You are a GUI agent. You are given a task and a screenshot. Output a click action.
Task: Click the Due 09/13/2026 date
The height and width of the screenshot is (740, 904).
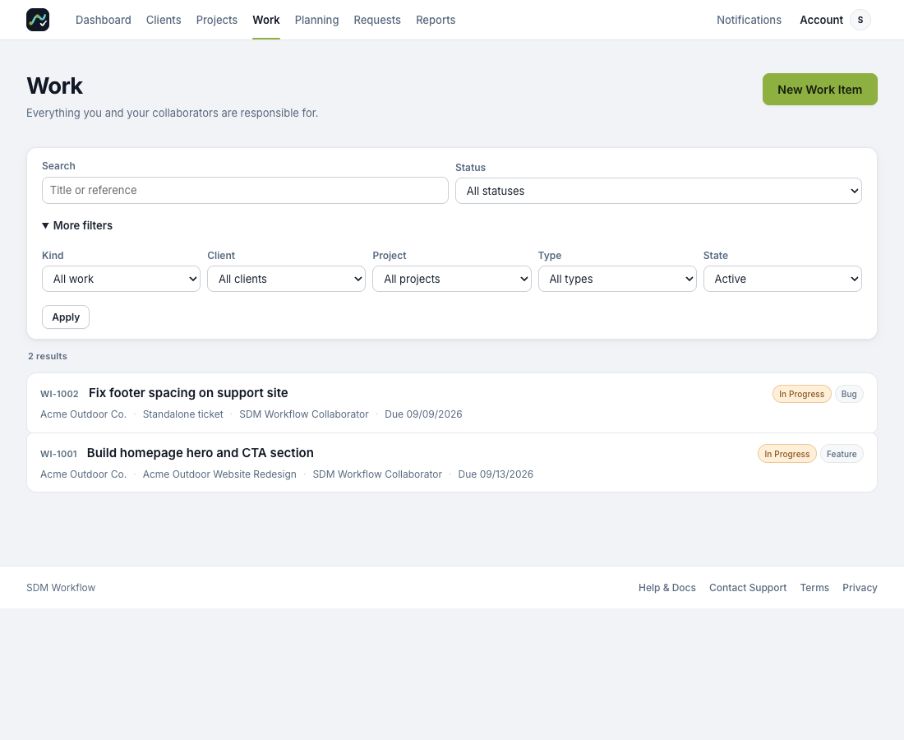[x=496, y=474]
